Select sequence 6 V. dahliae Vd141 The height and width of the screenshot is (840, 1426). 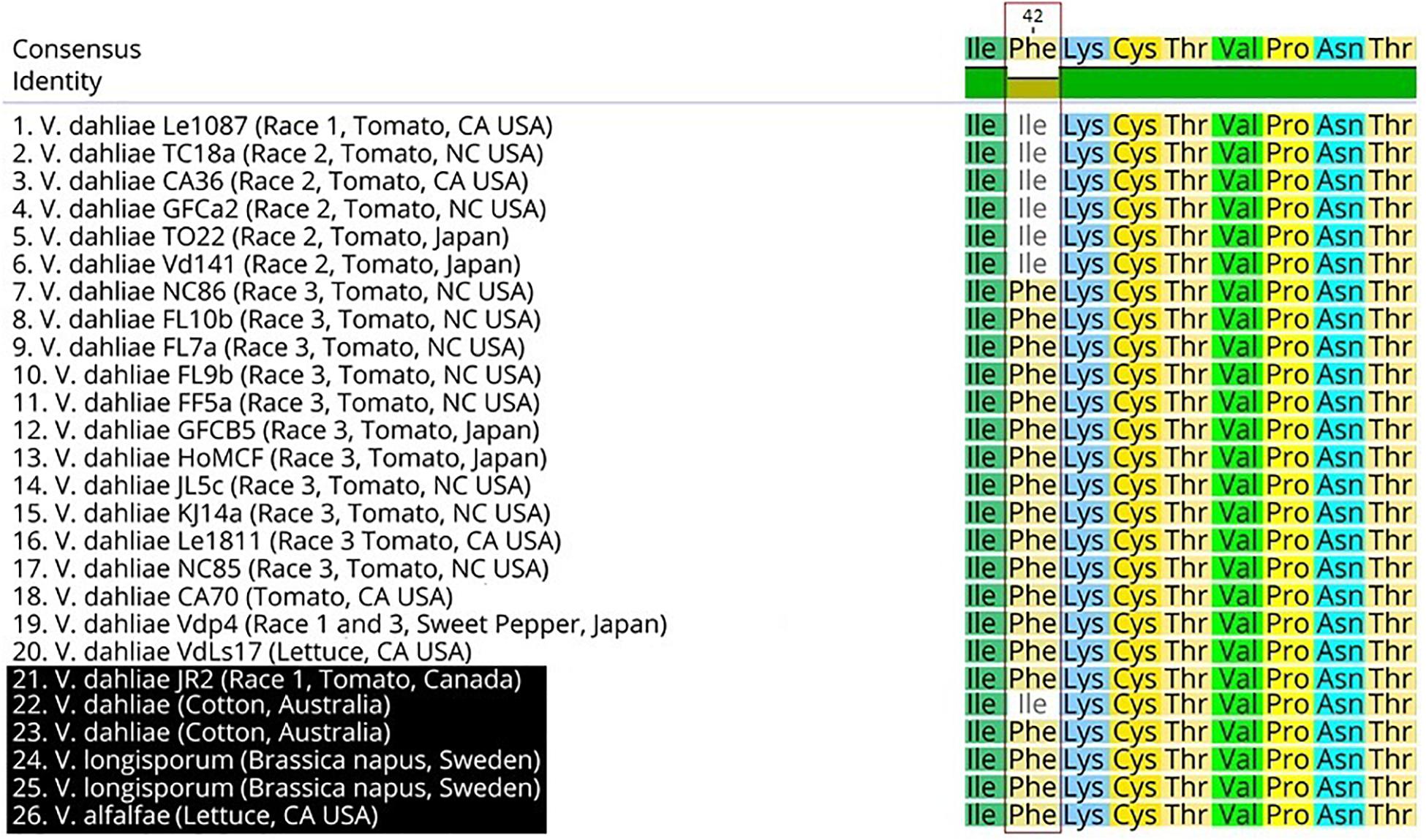[x=266, y=264]
